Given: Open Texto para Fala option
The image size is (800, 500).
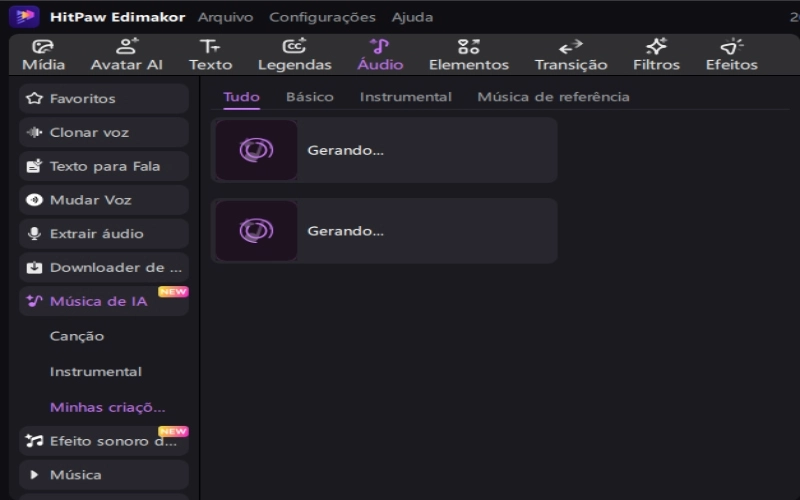Looking at the screenshot, I should 103,166.
